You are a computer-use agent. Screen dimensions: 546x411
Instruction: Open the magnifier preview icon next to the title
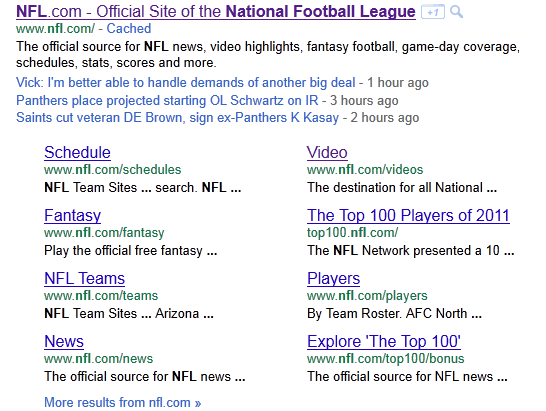coord(456,12)
